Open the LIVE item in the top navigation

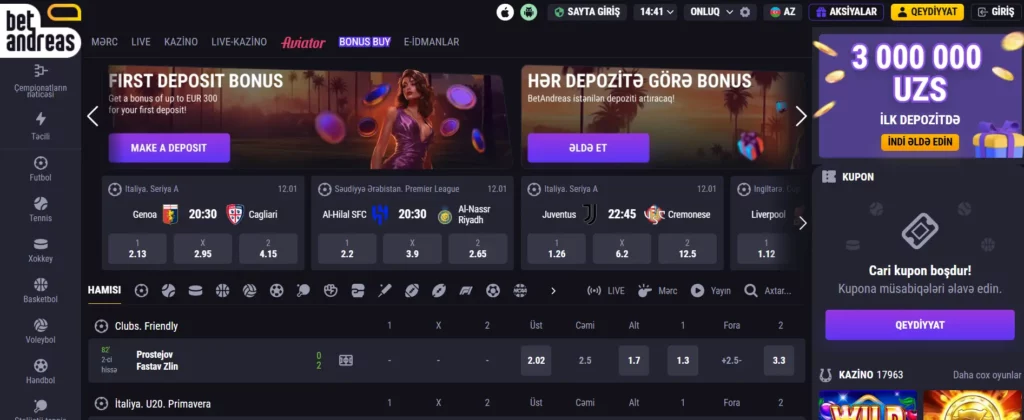140,42
